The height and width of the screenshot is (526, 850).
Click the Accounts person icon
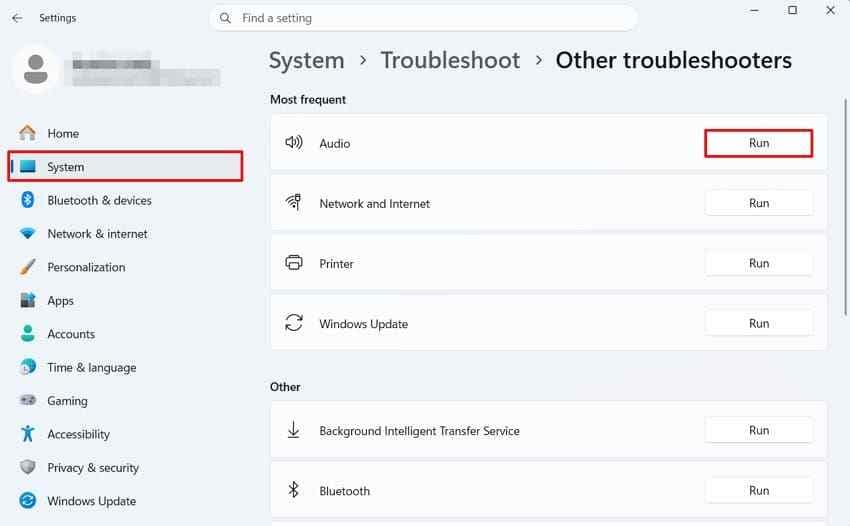[28, 333]
